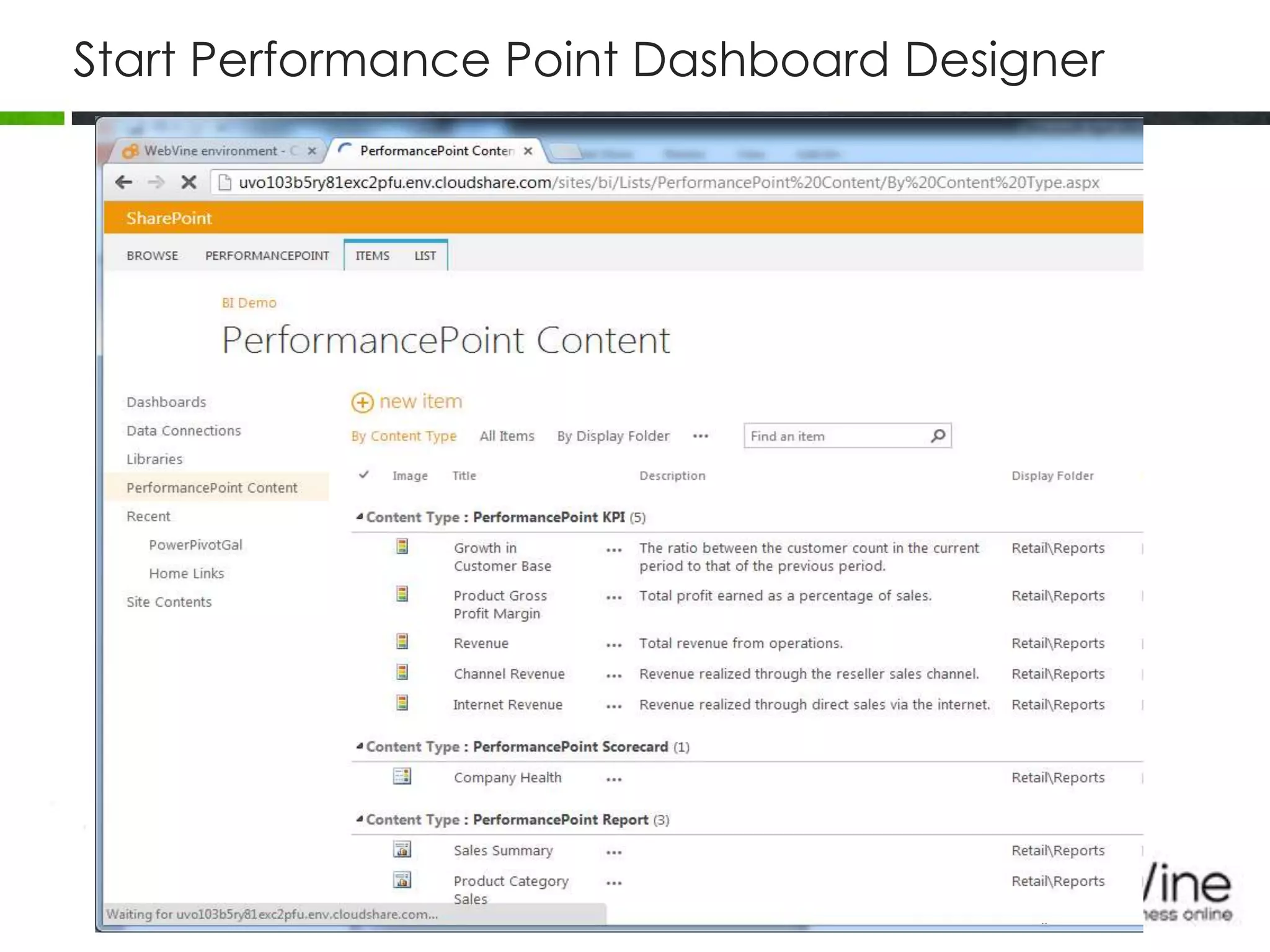
Task: Click the Product Category Sales report icon
Action: (402, 880)
